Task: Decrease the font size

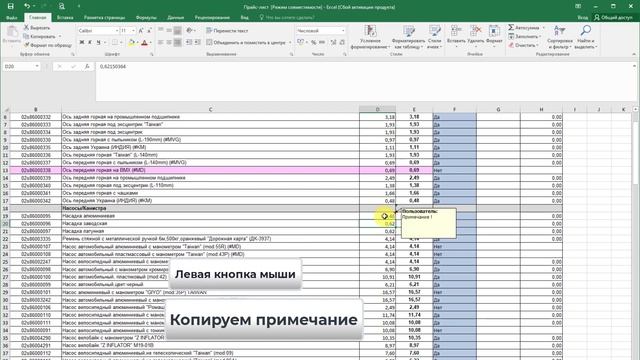Action: [x=149, y=31]
